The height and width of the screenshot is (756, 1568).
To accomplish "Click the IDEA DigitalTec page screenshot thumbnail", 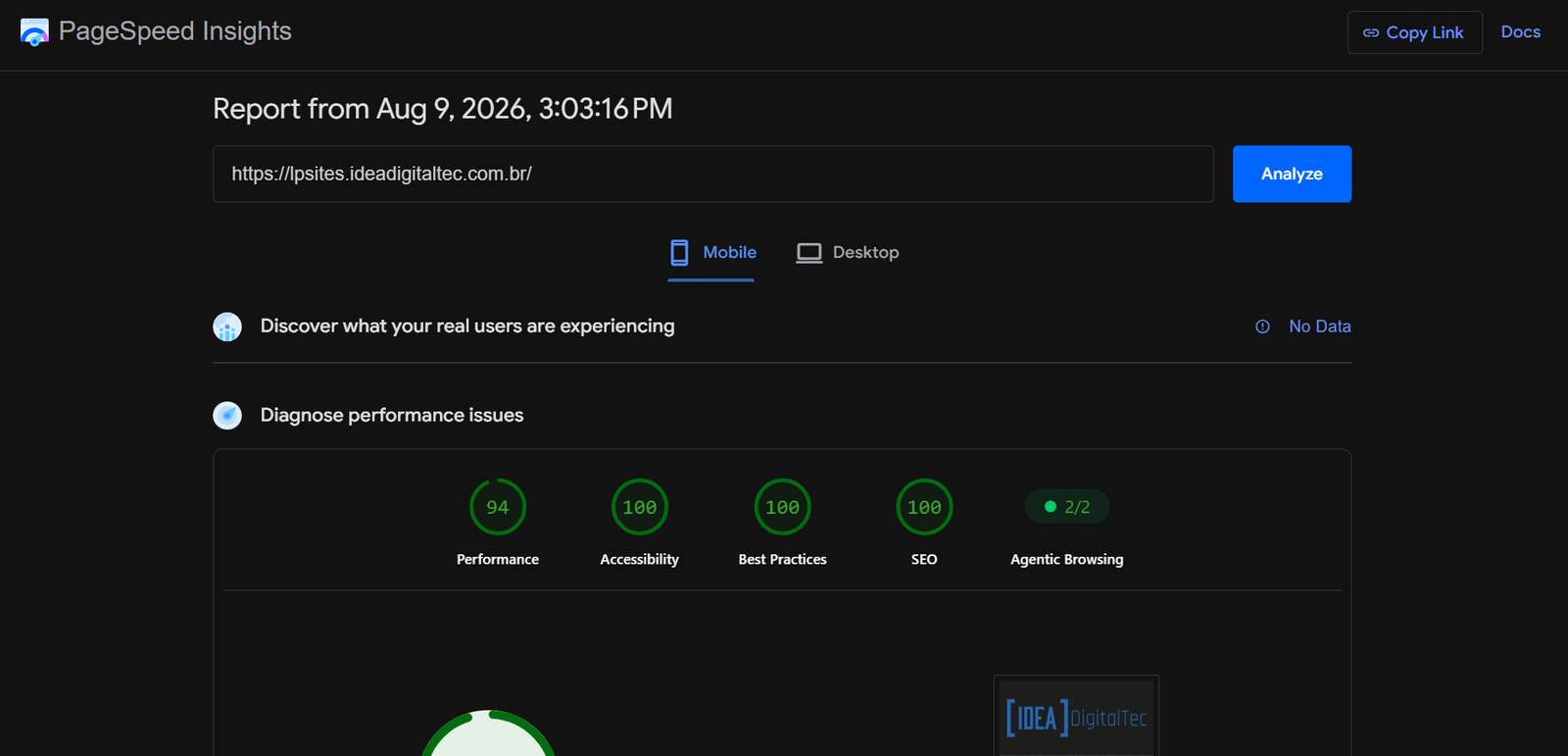I will [1076, 716].
